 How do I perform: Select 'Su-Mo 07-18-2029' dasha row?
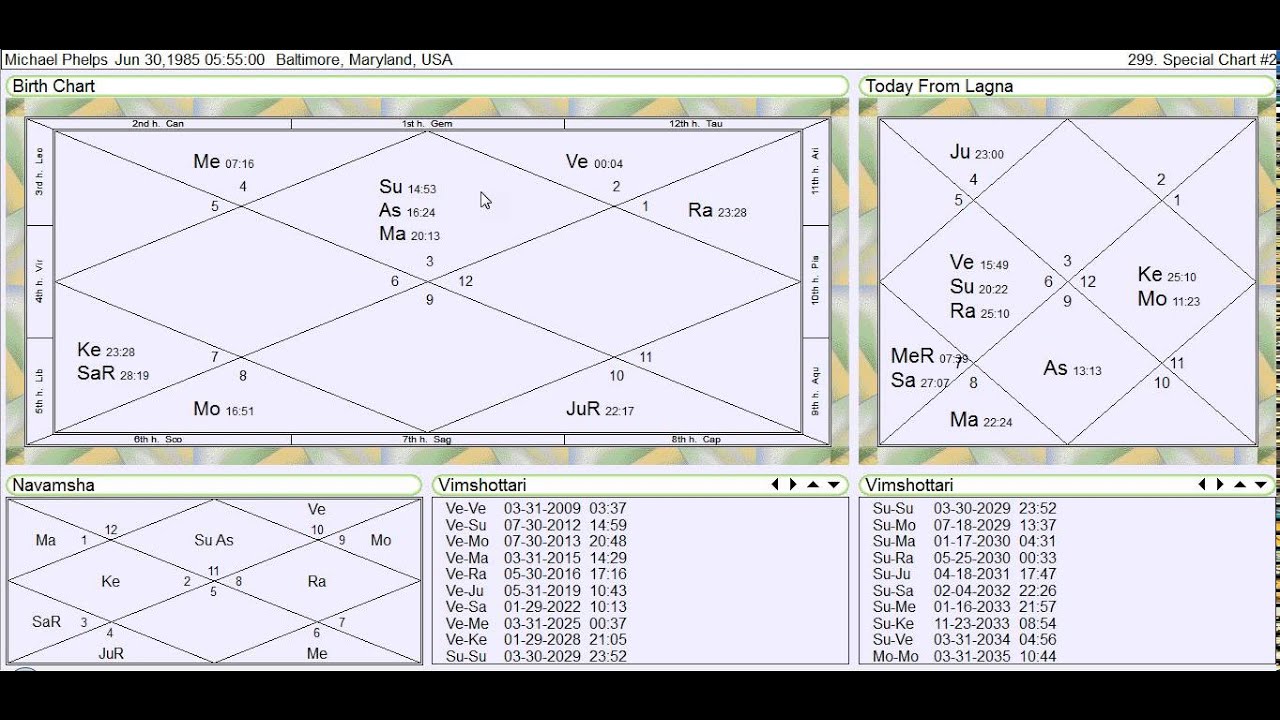click(x=965, y=525)
